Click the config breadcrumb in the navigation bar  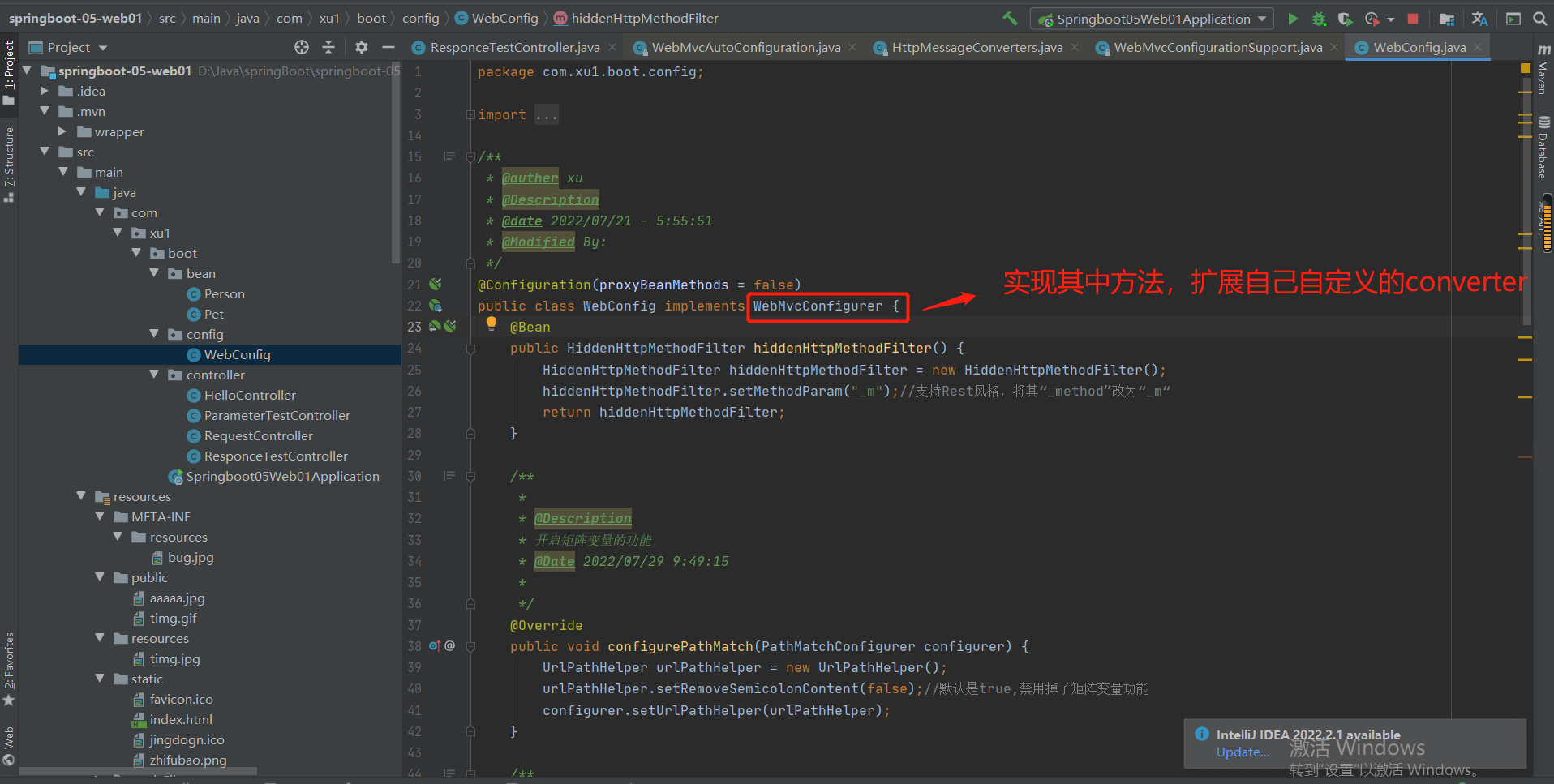point(420,18)
